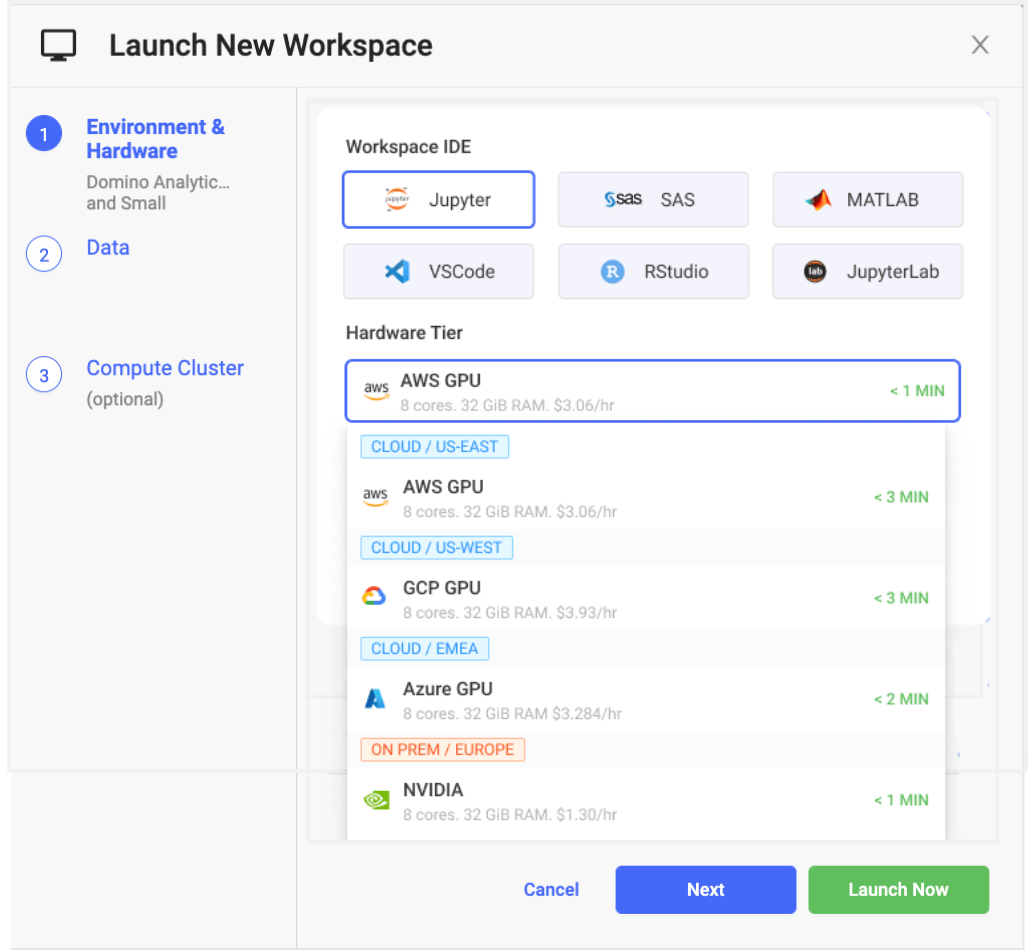Image resolution: width=1032 pixels, height=950 pixels.
Task: Click the Next button
Action: [x=706, y=889]
